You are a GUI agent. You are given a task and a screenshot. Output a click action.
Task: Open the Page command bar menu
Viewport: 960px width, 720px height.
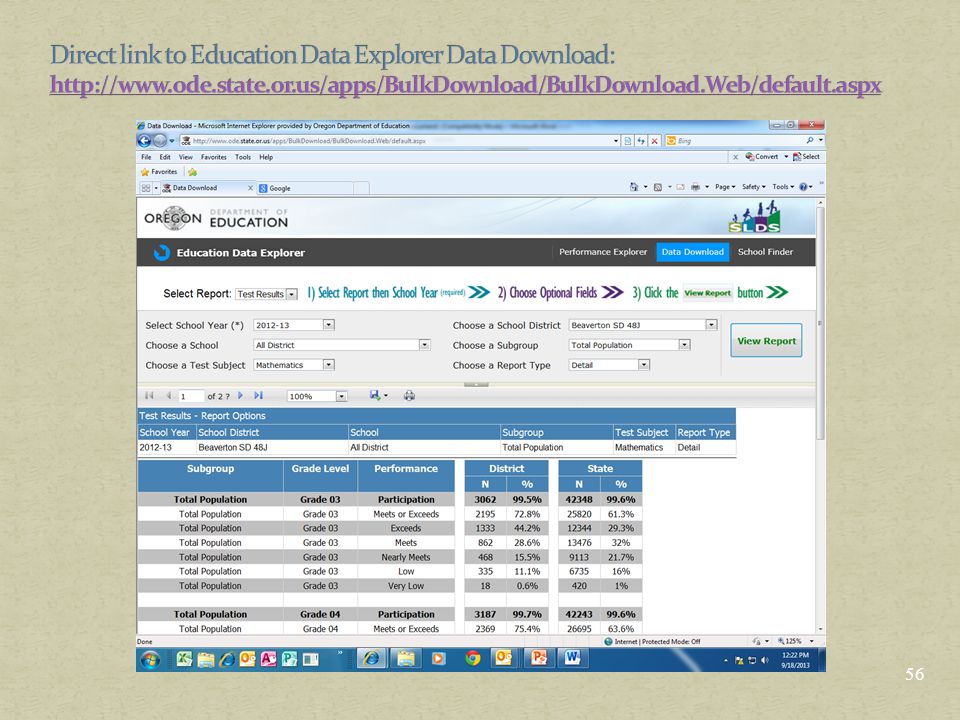[725, 187]
